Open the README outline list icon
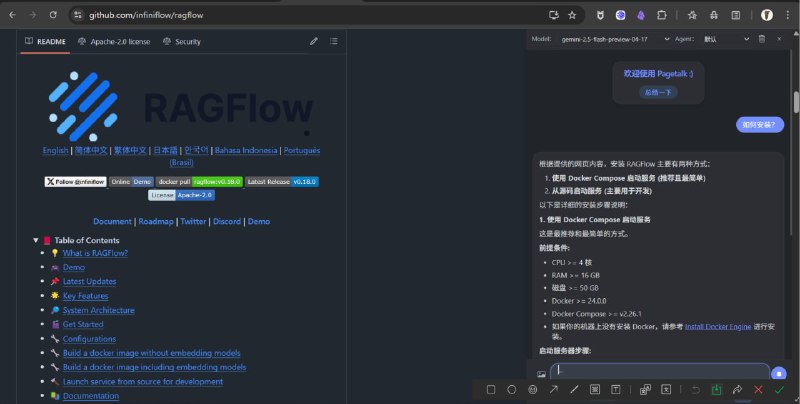The height and width of the screenshot is (404, 800). (334, 41)
